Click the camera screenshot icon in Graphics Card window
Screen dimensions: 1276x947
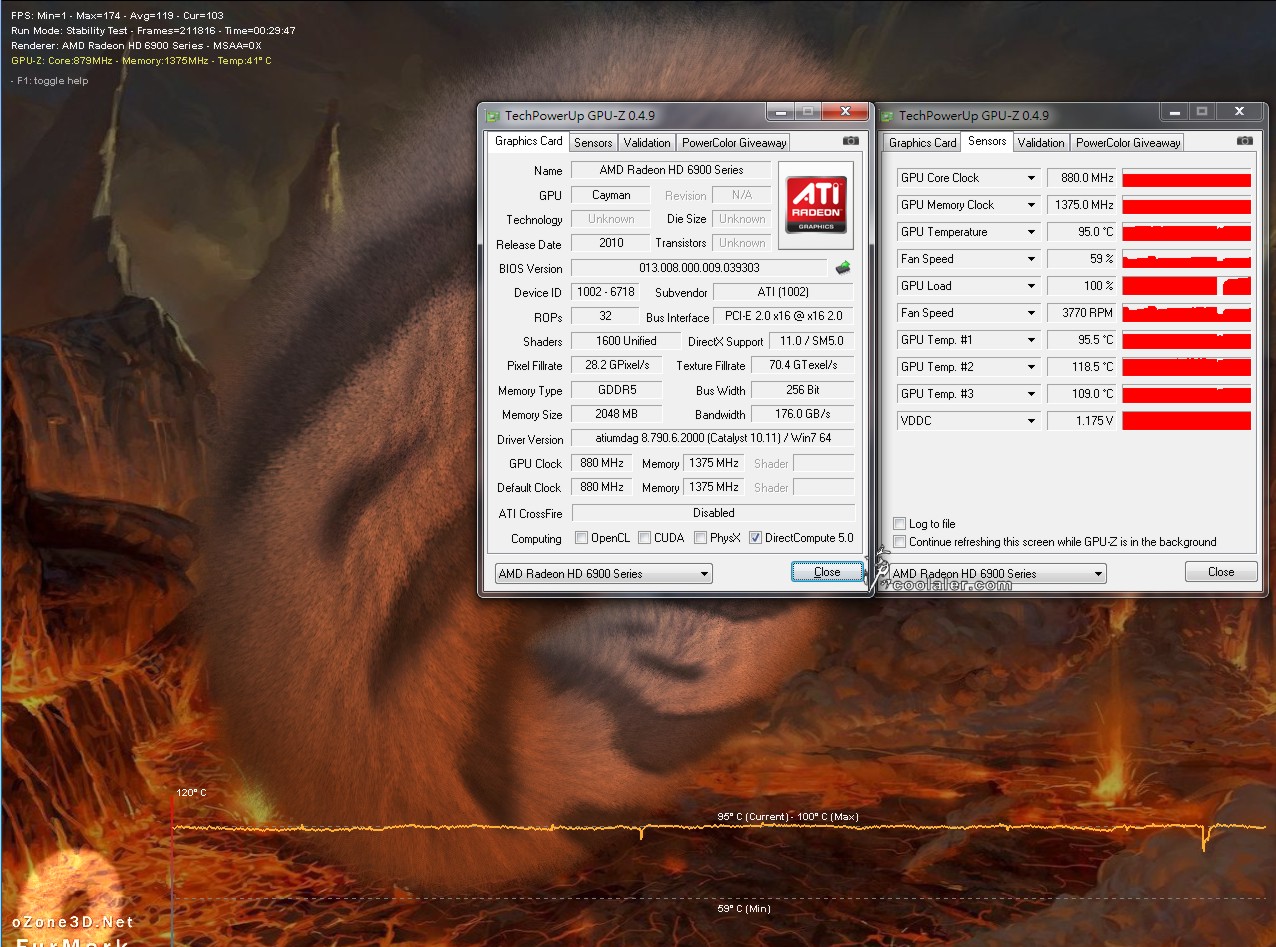[850, 141]
